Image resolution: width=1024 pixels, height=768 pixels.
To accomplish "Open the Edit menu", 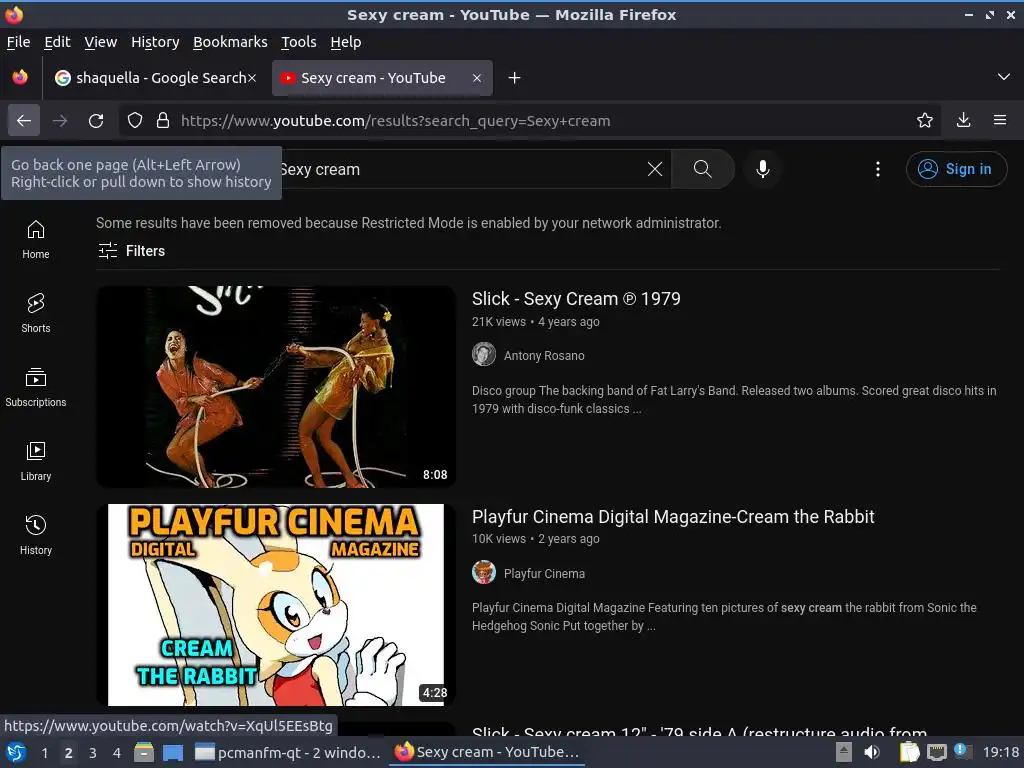I will [57, 42].
